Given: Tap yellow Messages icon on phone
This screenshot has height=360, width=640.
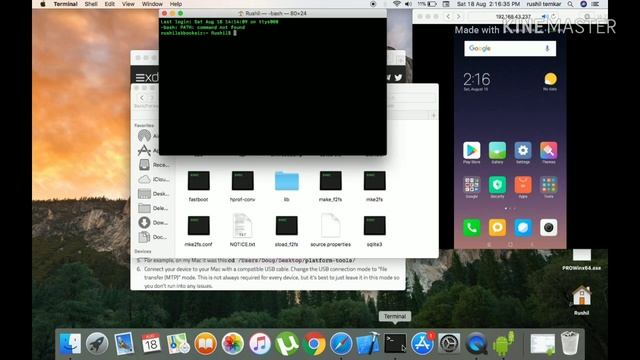Looking at the screenshot, I should tap(497, 227).
